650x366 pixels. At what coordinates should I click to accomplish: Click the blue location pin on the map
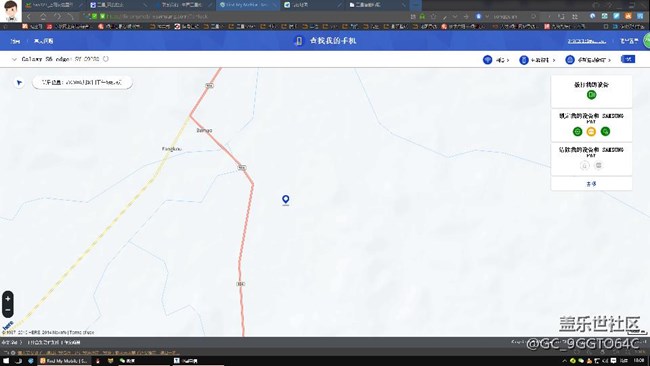point(285,200)
